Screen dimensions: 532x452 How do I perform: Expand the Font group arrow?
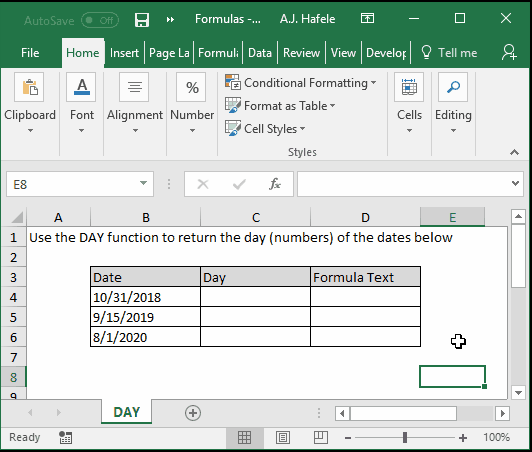[81, 130]
